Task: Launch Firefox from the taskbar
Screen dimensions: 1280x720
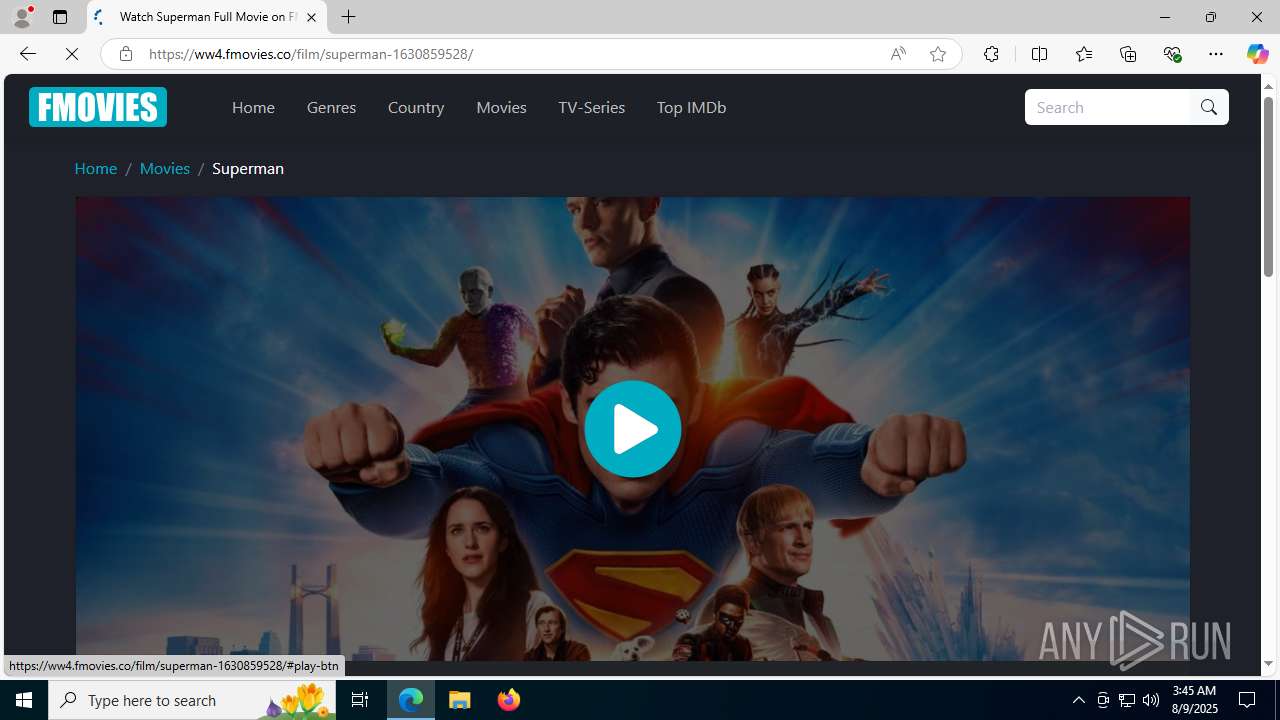Action: point(509,700)
